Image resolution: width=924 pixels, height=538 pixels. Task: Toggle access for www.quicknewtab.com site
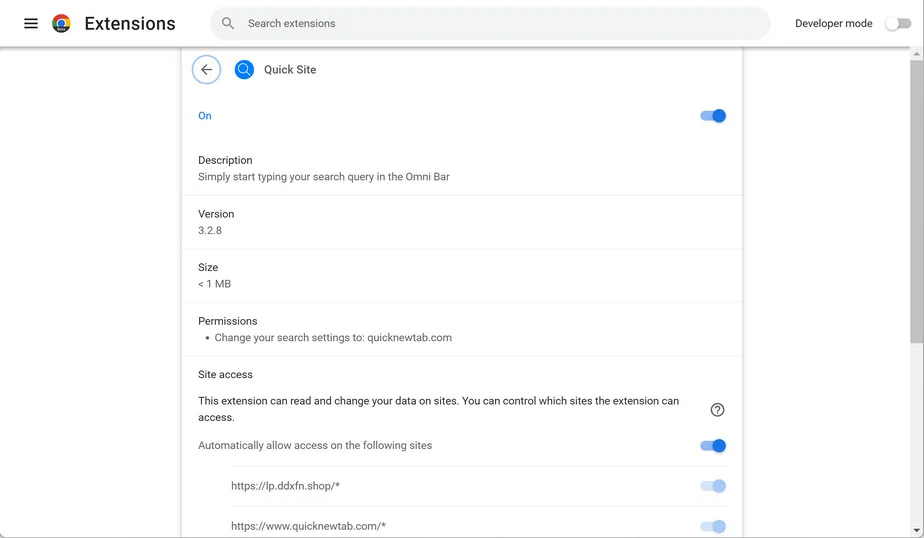(713, 526)
